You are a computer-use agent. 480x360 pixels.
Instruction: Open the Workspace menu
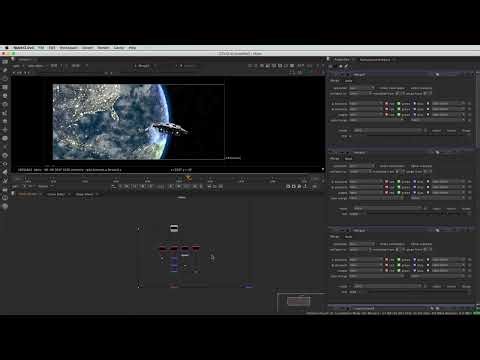pos(69,48)
